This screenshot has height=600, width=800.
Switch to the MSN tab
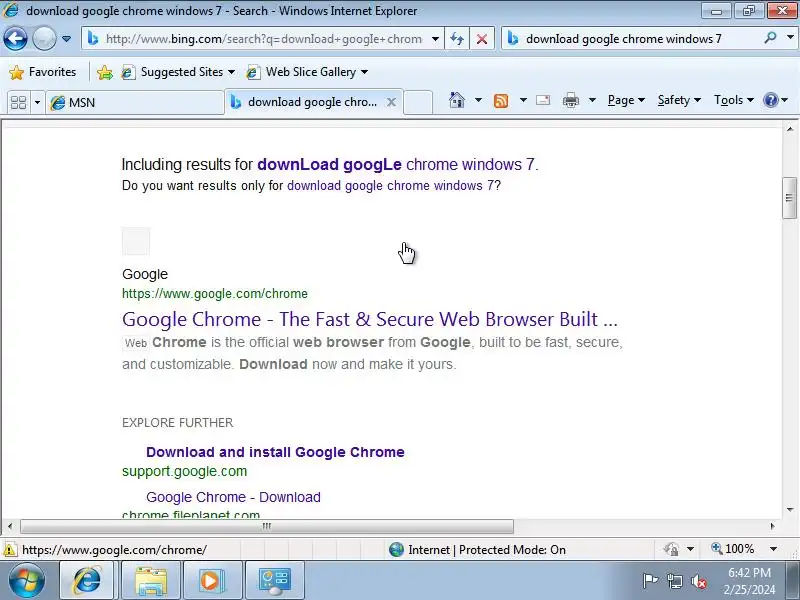(x=135, y=103)
